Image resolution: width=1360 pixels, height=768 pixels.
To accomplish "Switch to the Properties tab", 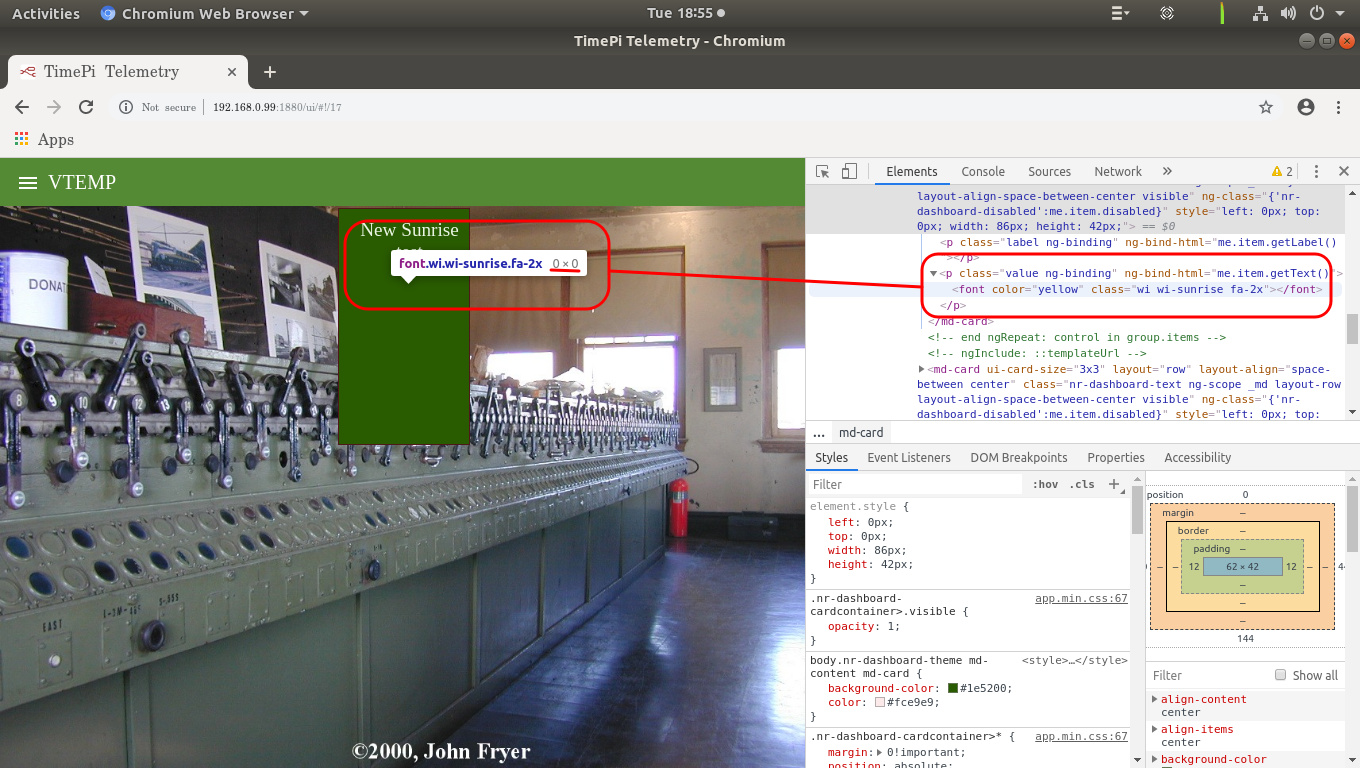I will coord(1116,458).
